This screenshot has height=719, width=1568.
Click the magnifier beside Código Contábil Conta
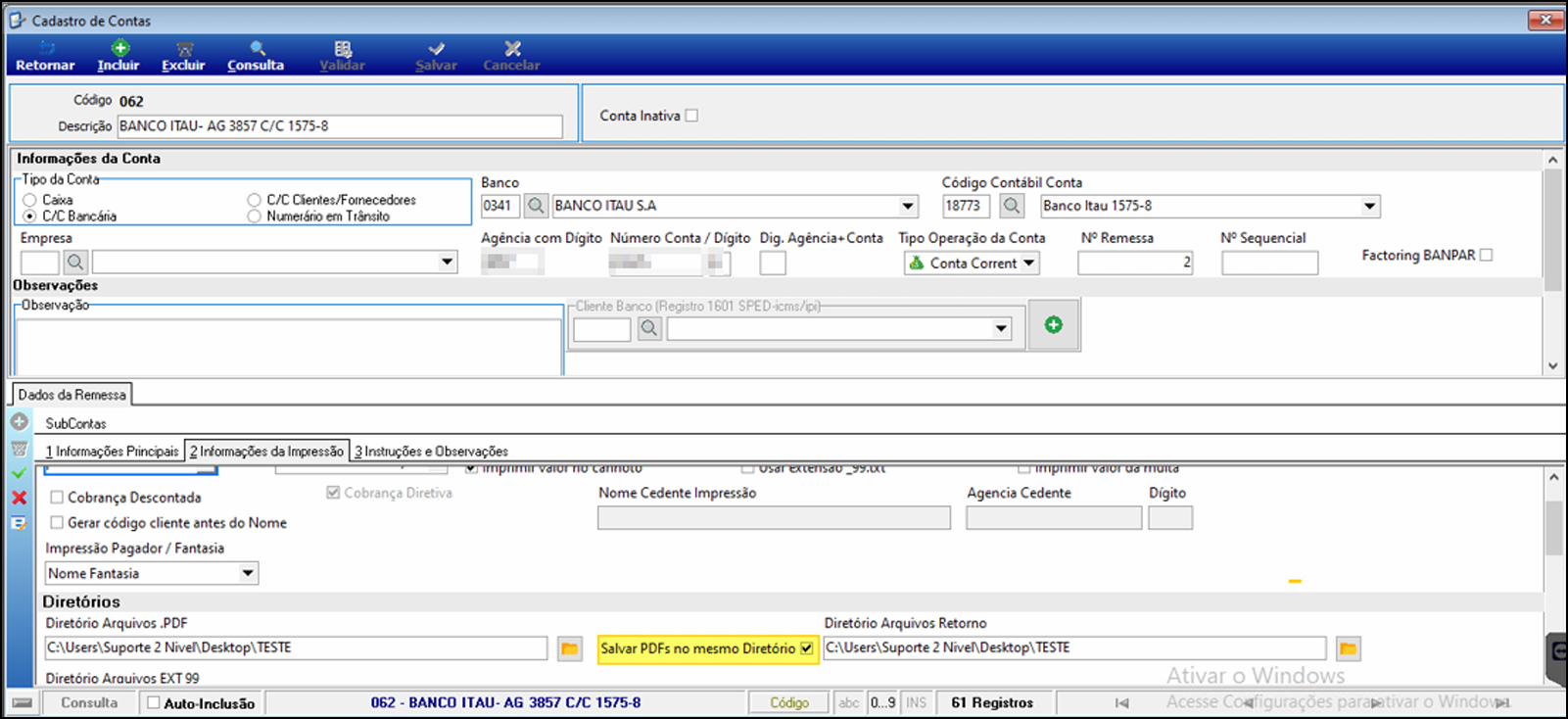[1012, 206]
